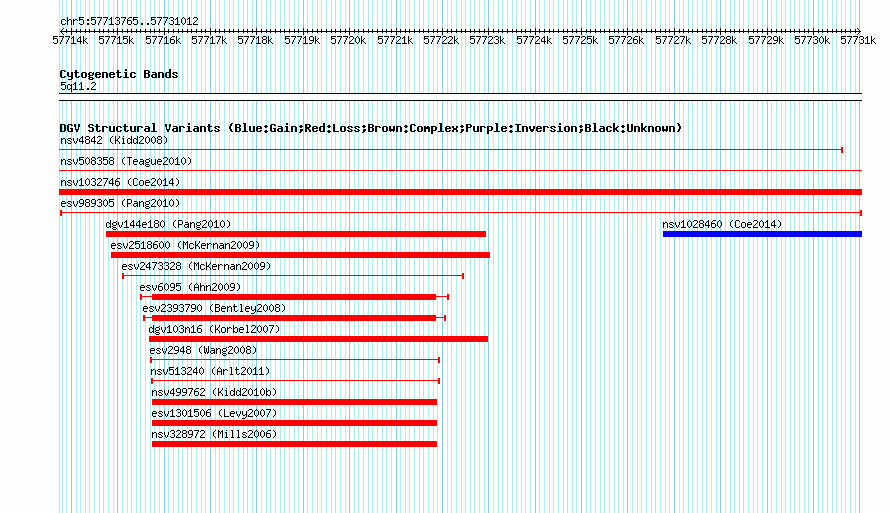
Task: Click the esv2473328 thin red line
Action: [x=293, y=276]
